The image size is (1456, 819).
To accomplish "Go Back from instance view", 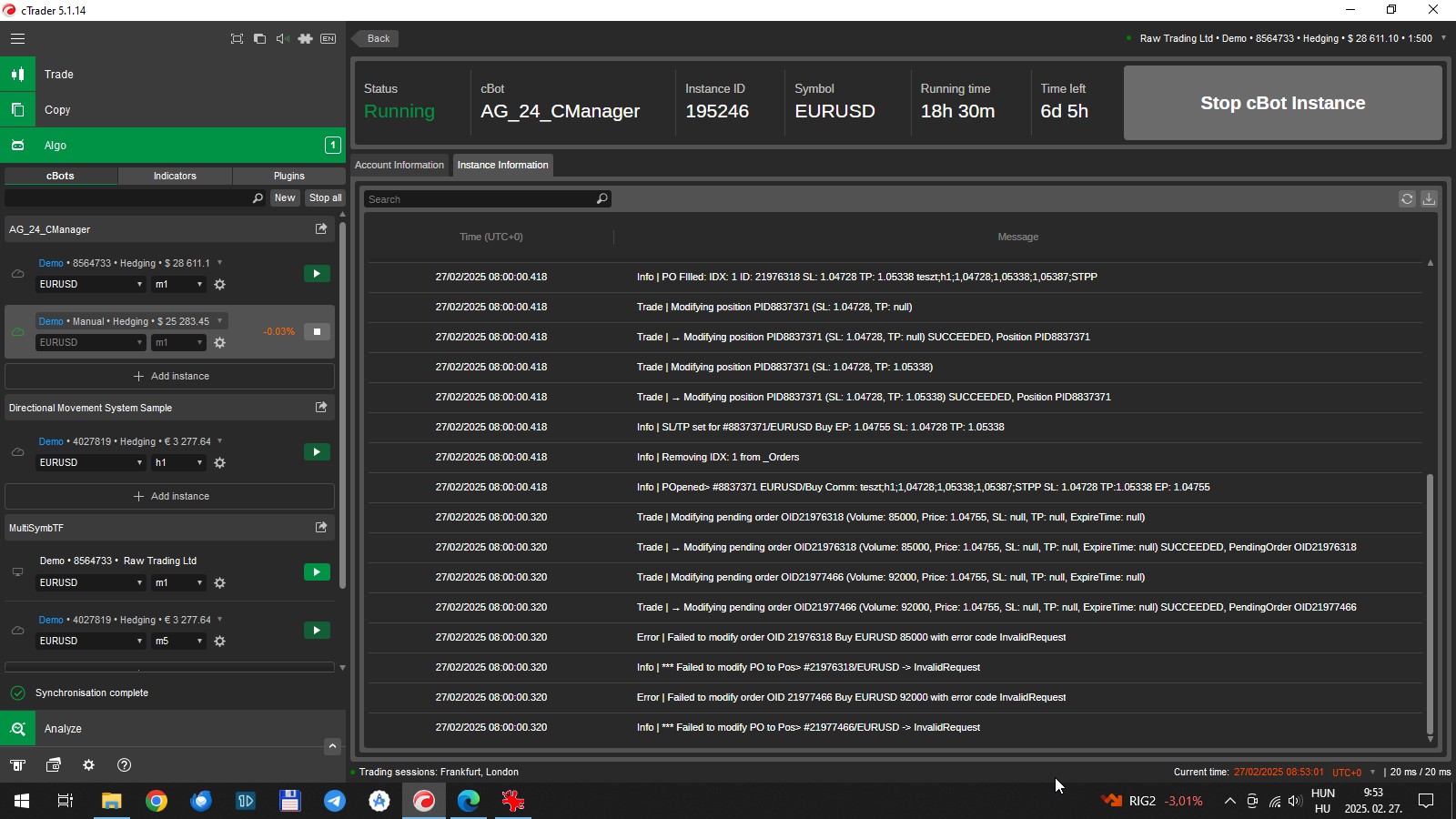I will (x=376, y=38).
